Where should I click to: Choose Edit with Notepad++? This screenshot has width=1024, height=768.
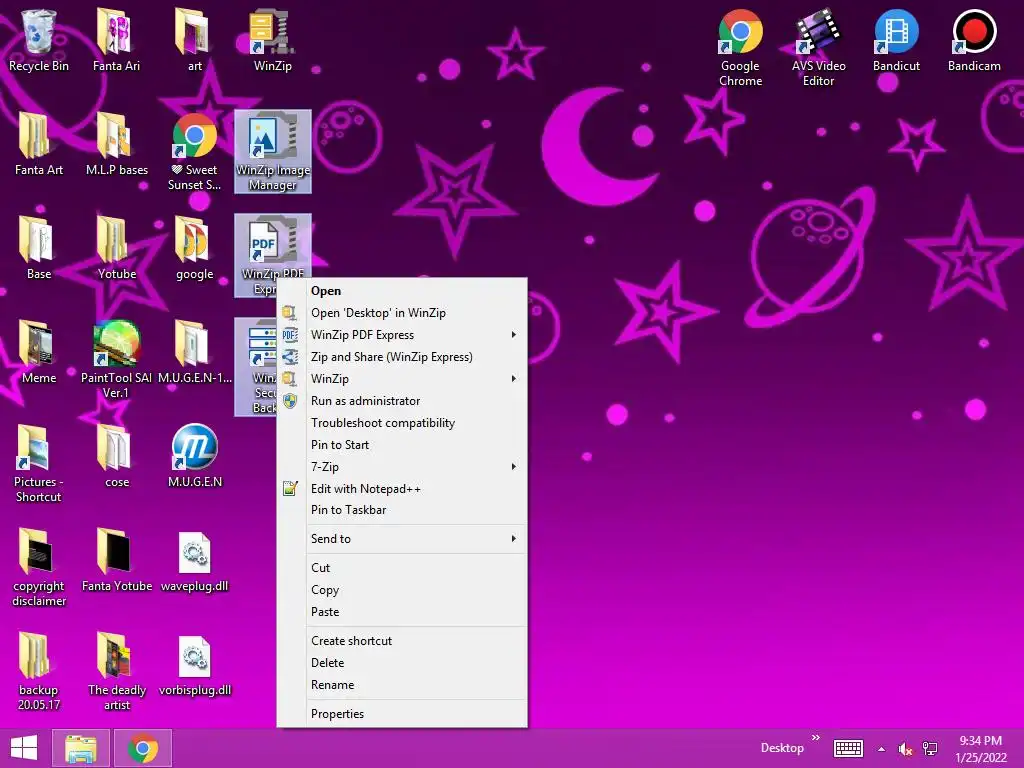coord(402,488)
